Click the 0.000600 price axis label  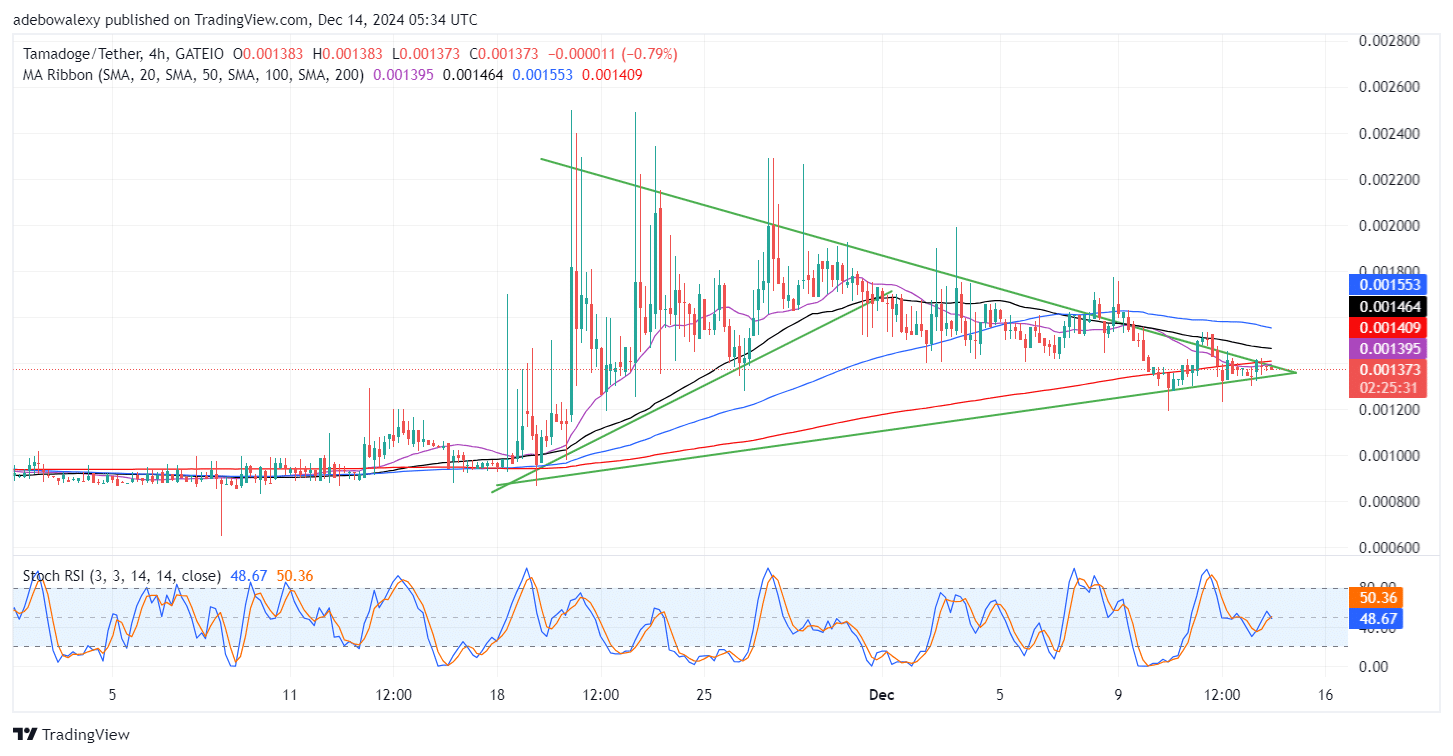coord(1387,547)
